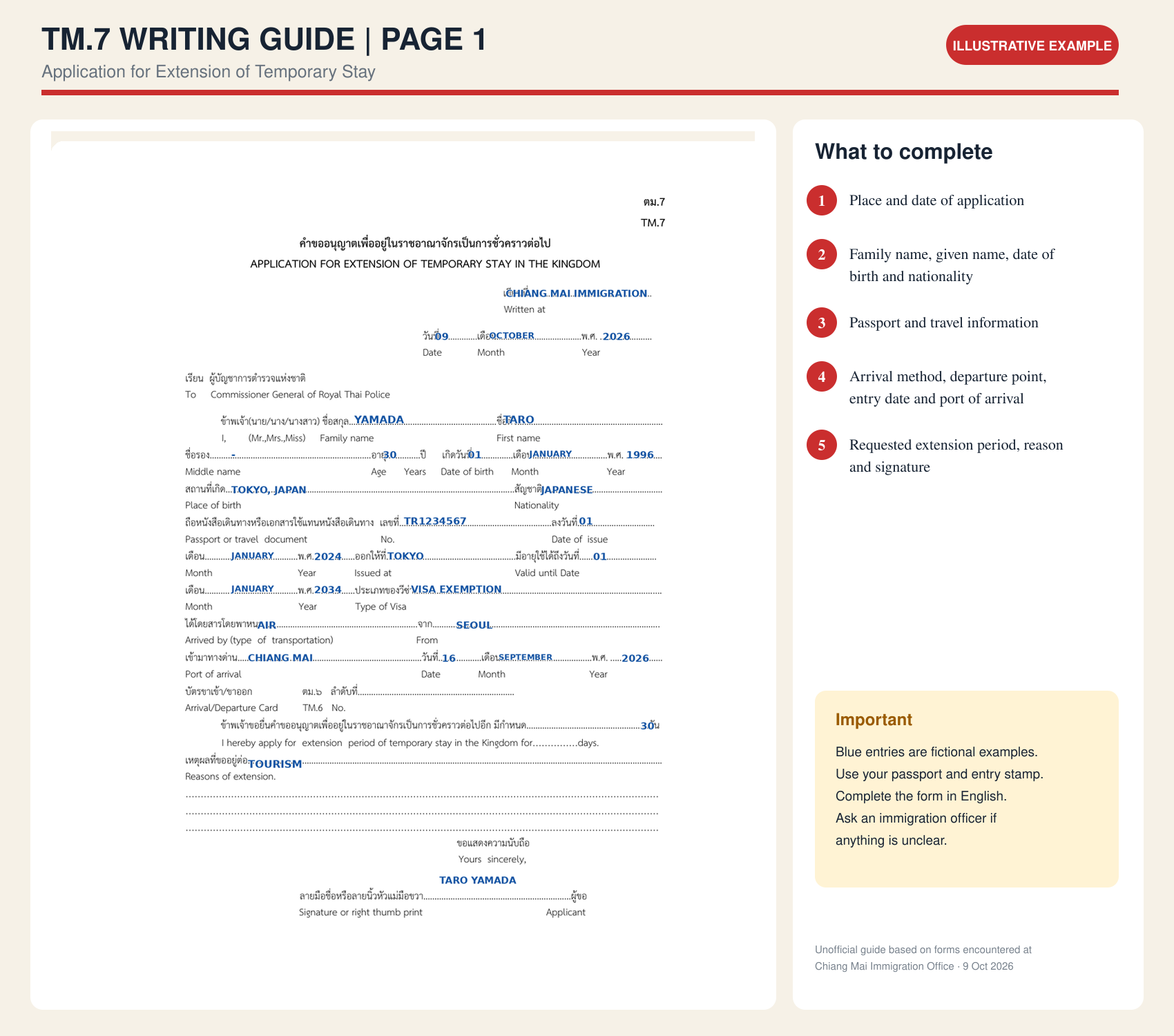This screenshot has height=1036, width=1174.
Task: Click the extension reason "TOURISM"
Action: tap(275, 764)
